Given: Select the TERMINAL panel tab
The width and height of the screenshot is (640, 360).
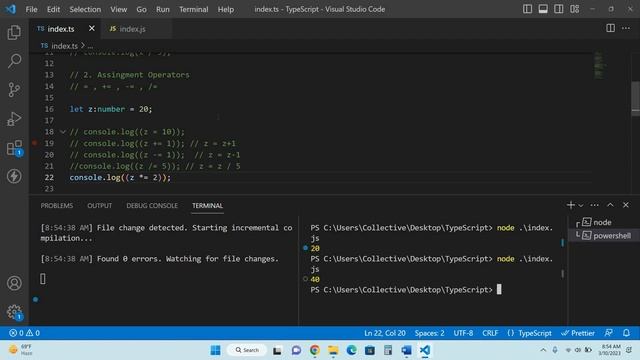Looking at the screenshot, I should [207, 205].
